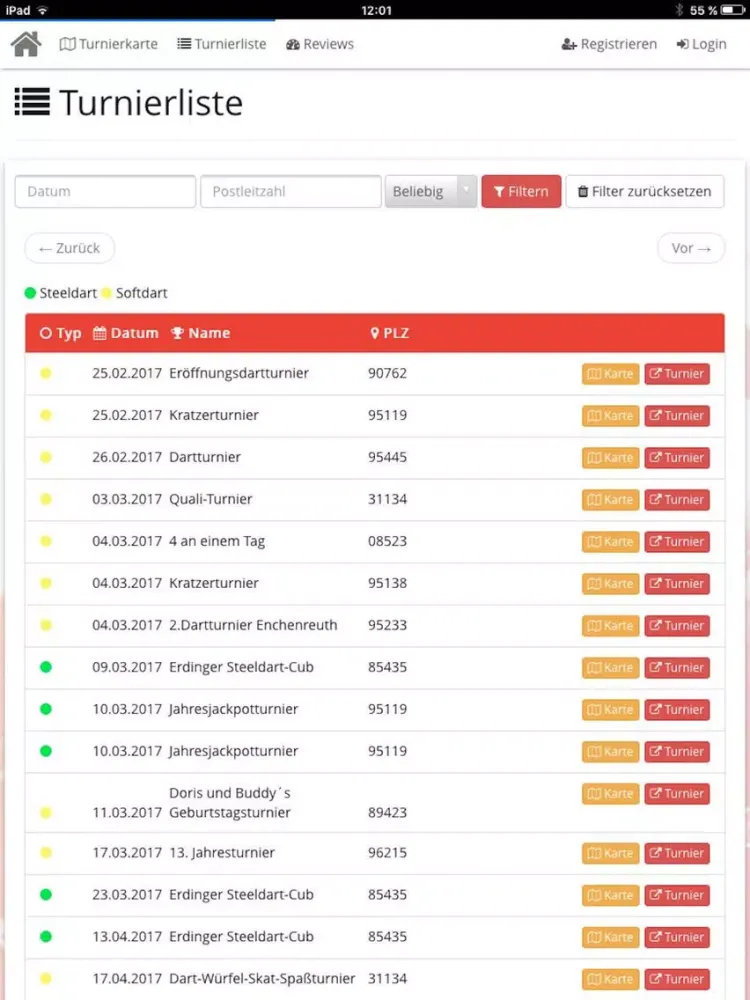Expand the Beliebig type dropdown

click(x=431, y=191)
